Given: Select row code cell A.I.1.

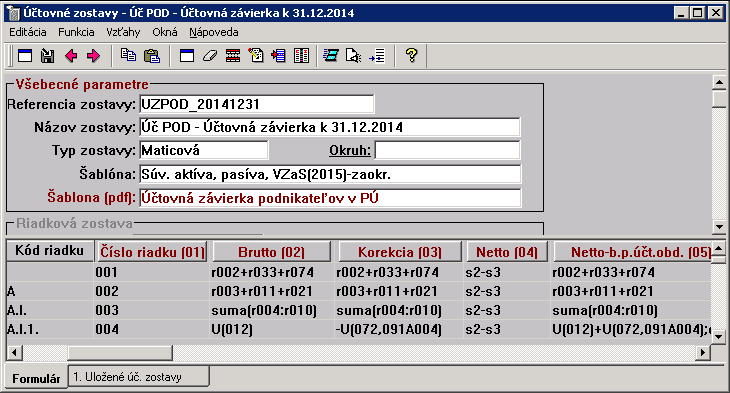Looking at the screenshot, I should pos(49,329).
